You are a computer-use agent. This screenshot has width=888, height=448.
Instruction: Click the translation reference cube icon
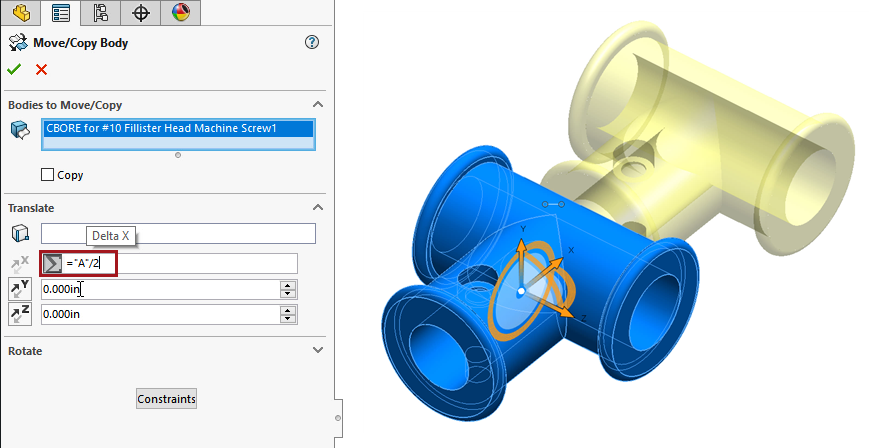[19, 234]
